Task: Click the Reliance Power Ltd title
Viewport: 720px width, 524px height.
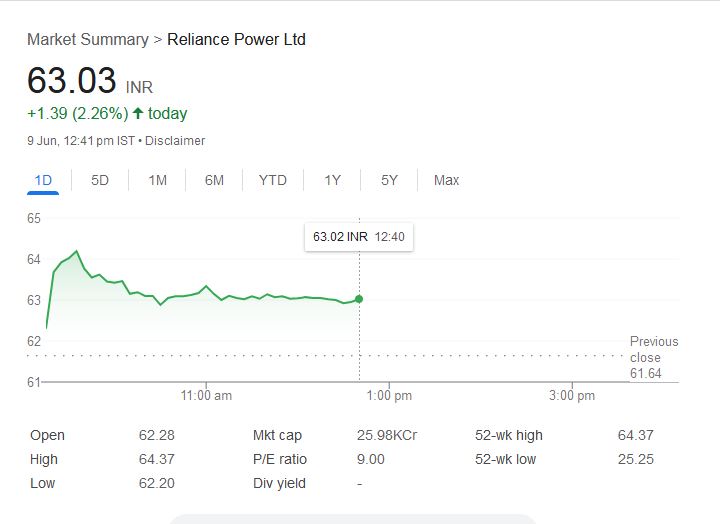Action: coord(236,40)
